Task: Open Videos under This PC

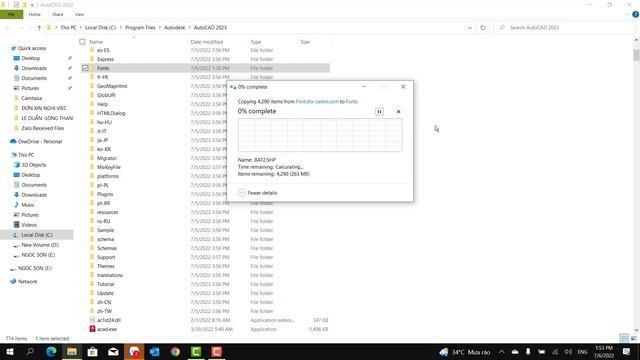Action: tap(29, 225)
